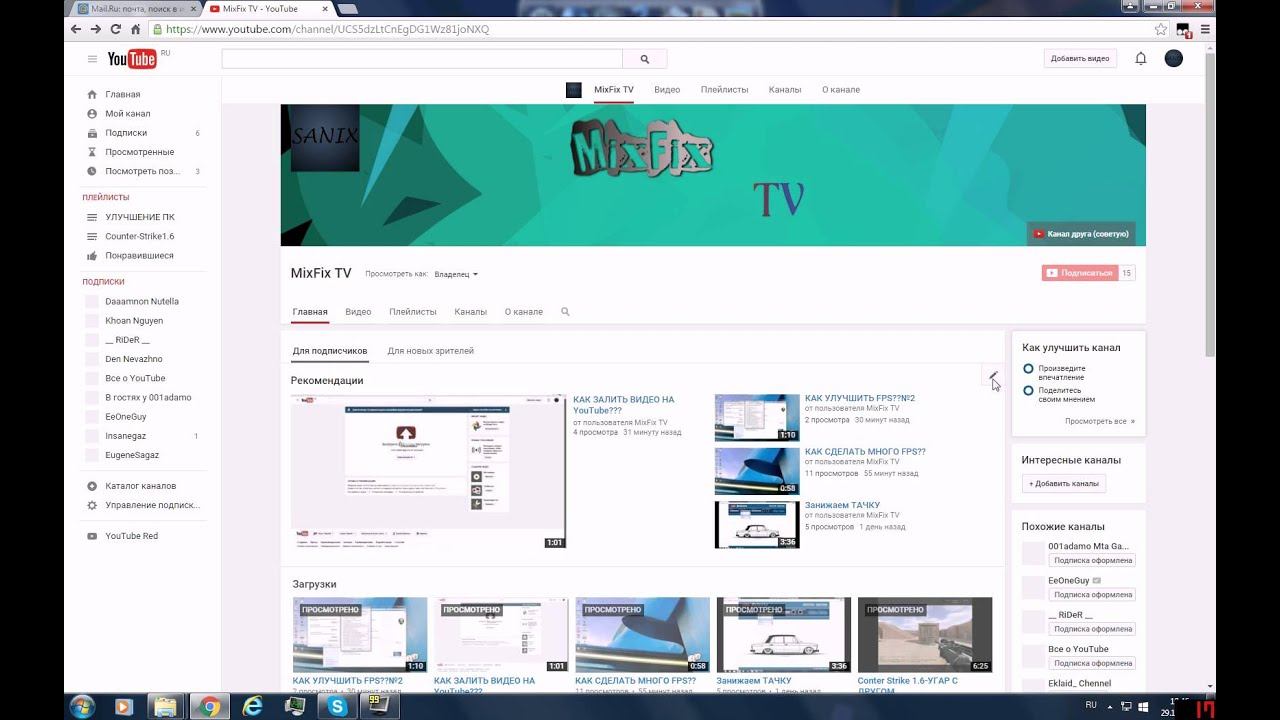Click the Добавить видео button
Image resolution: width=1280 pixels, height=720 pixels.
click(x=1080, y=59)
